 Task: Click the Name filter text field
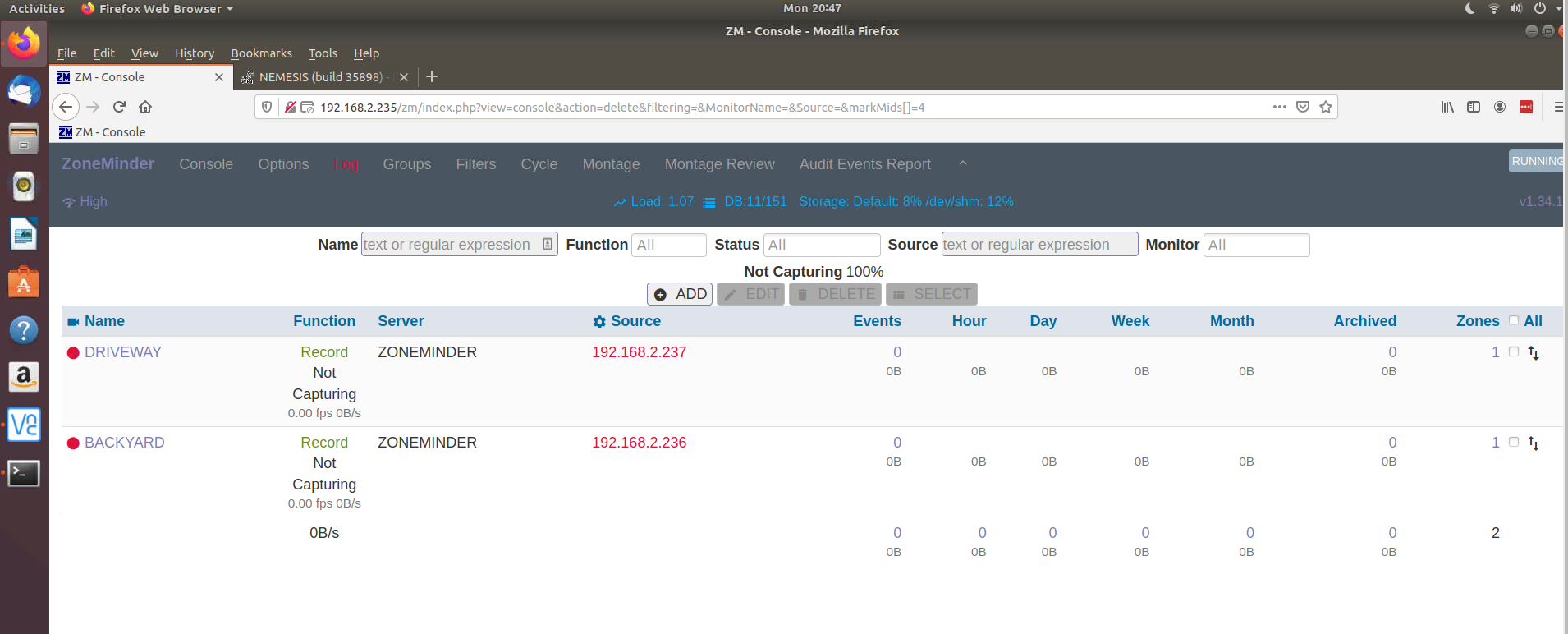[x=459, y=245]
